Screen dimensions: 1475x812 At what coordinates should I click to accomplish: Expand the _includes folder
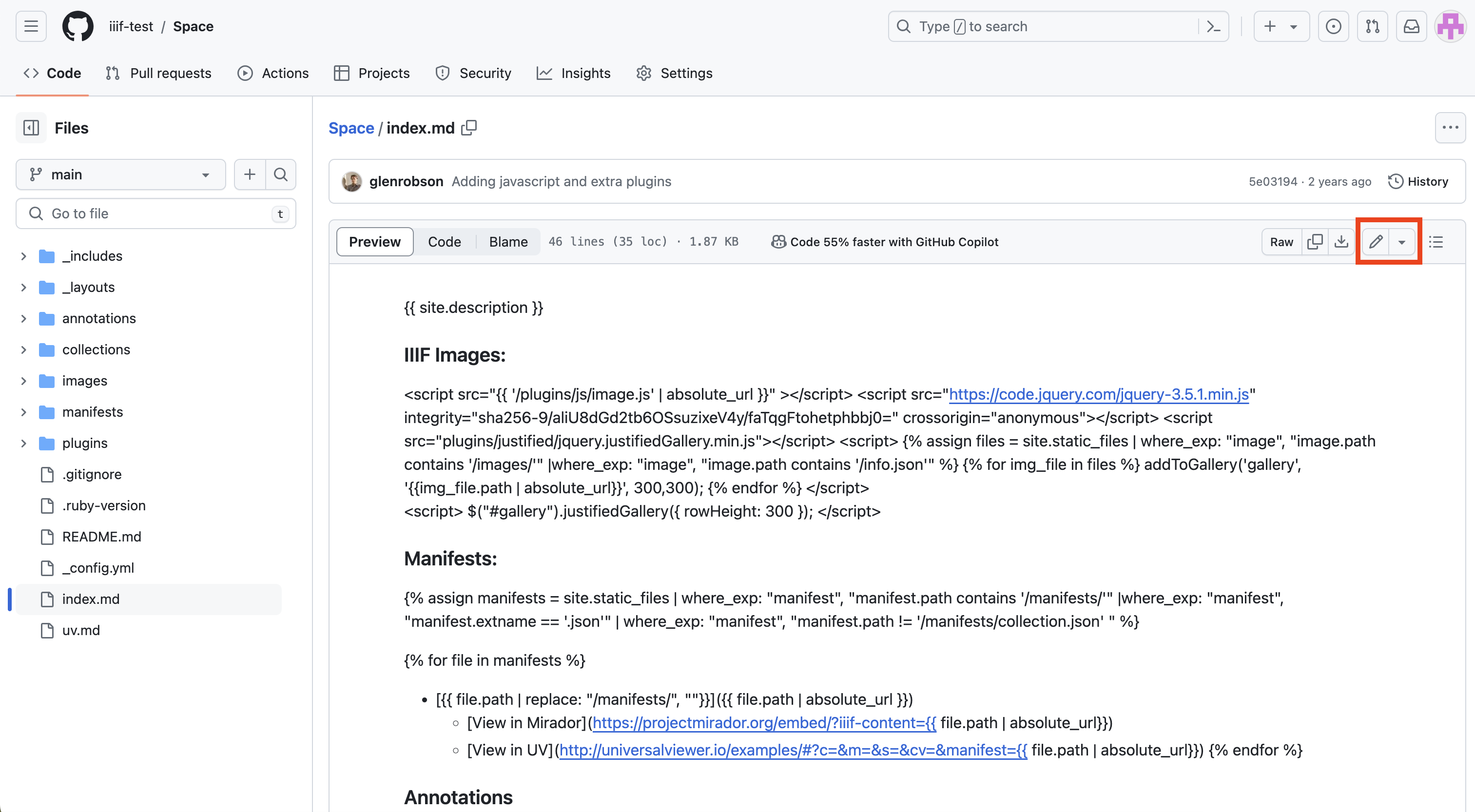click(x=23, y=256)
